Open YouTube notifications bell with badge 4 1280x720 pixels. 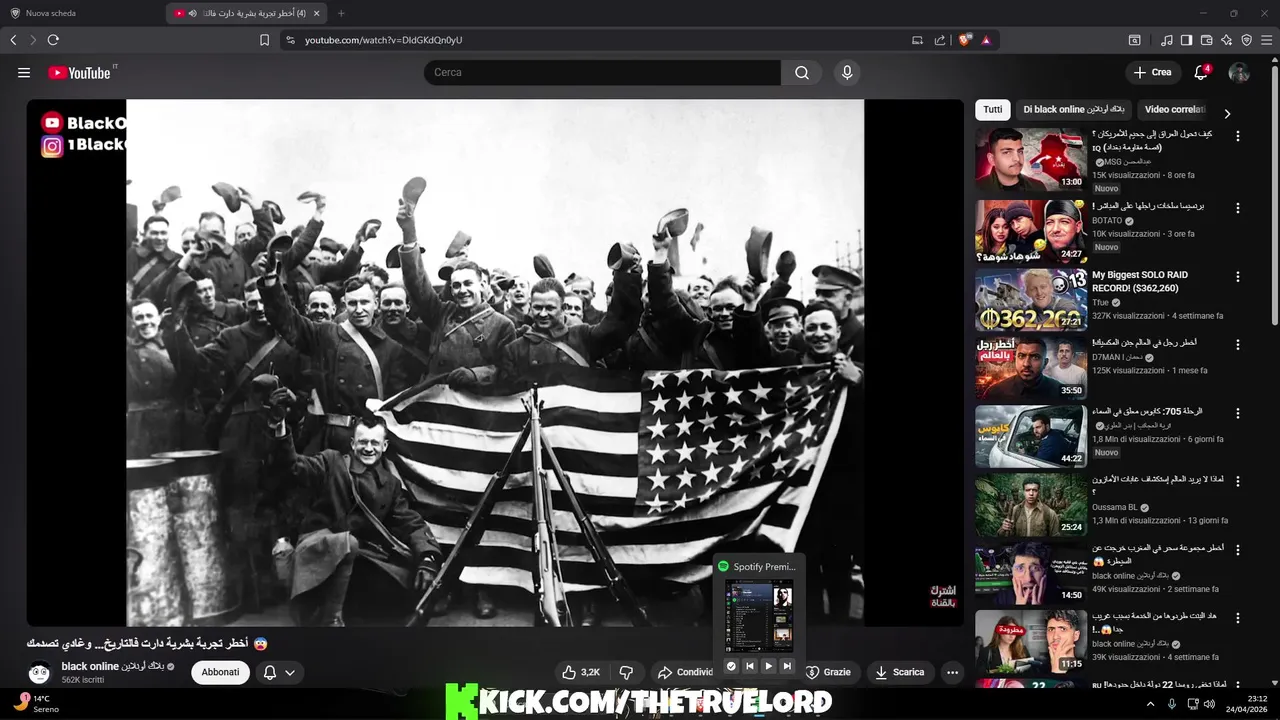[1202, 72]
